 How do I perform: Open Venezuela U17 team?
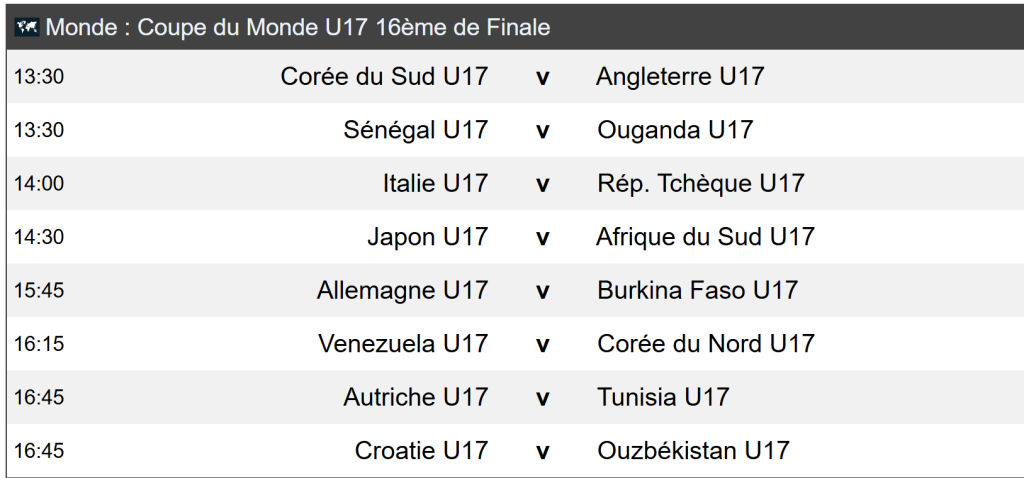[403, 344]
